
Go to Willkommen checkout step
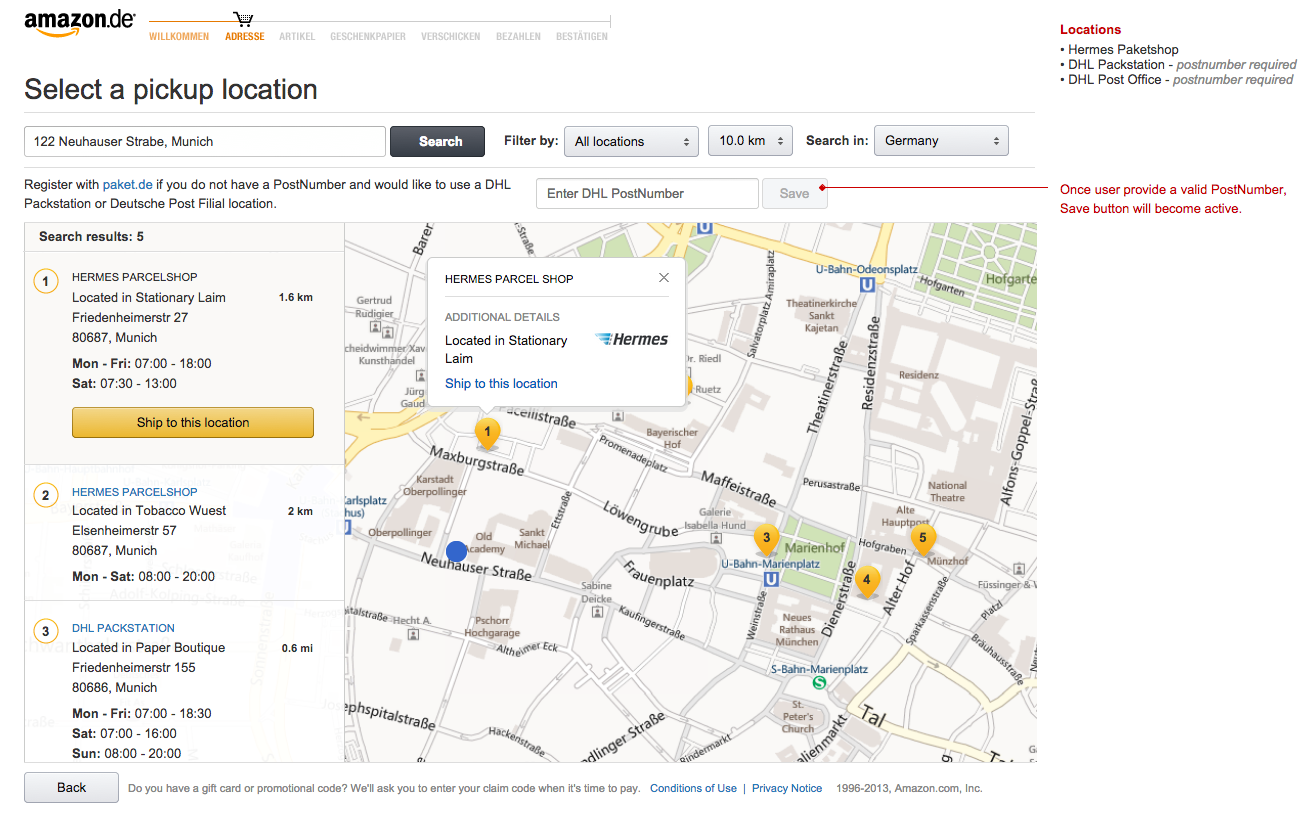tap(179, 37)
